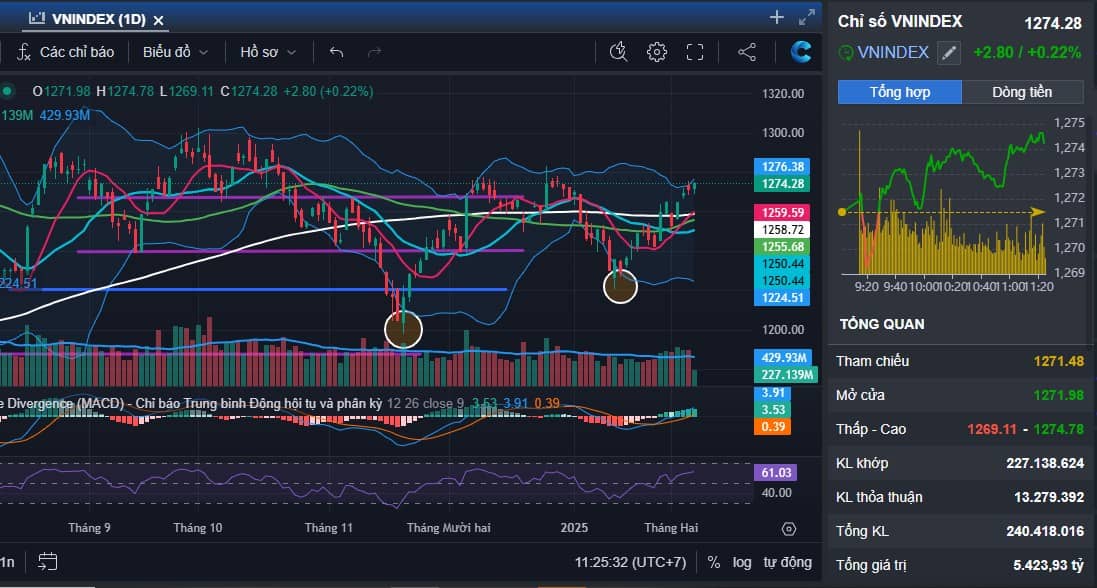This screenshot has height=588, width=1097.
Task: Click the 2025 date axis label
Action: [x=574, y=528]
